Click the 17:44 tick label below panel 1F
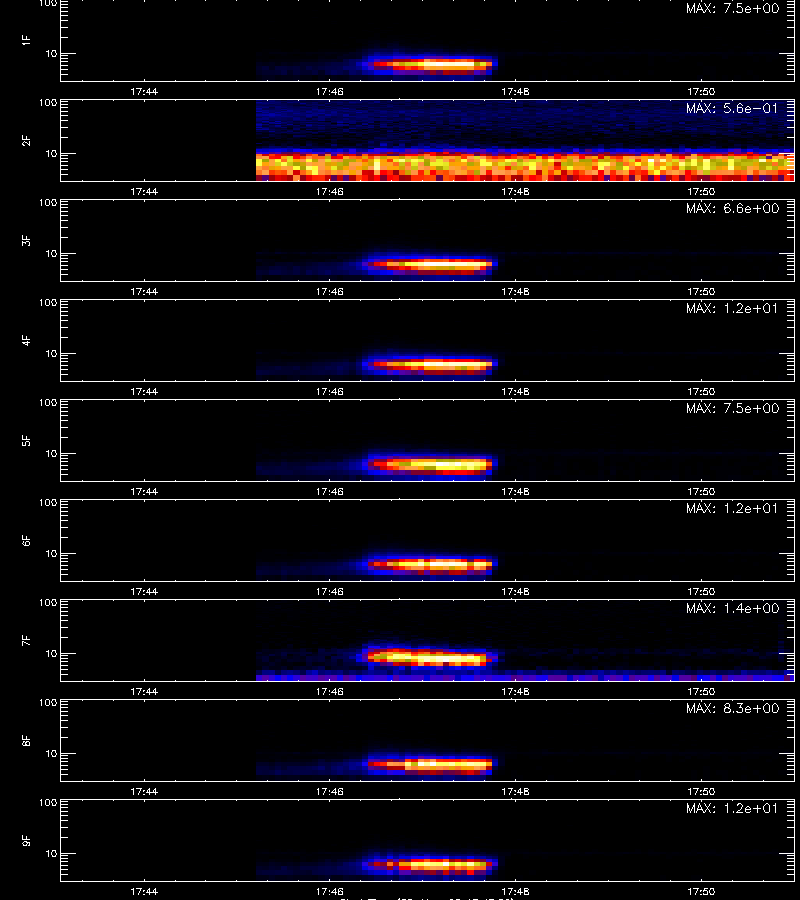The height and width of the screenshot is (900, 800). pyautogui.click(x=144, y=91)
